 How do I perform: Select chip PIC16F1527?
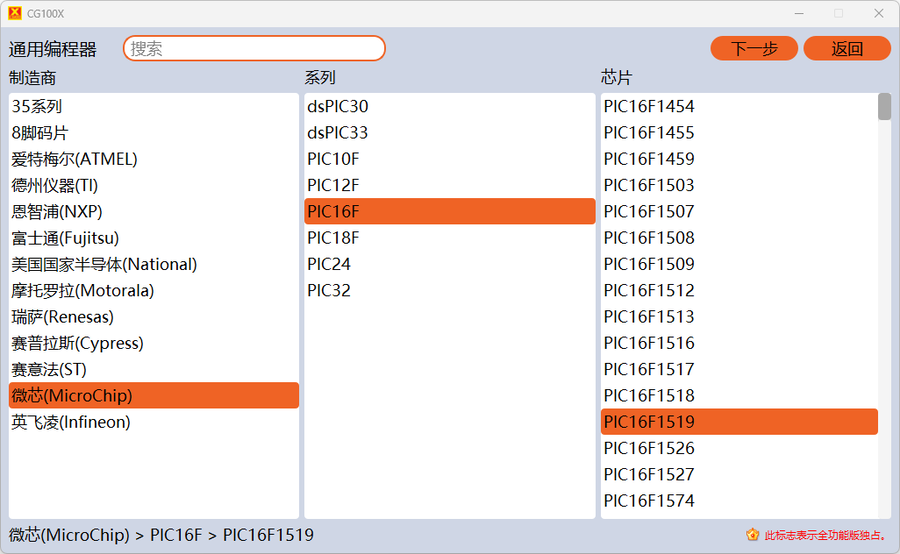[x=649, y=474]
